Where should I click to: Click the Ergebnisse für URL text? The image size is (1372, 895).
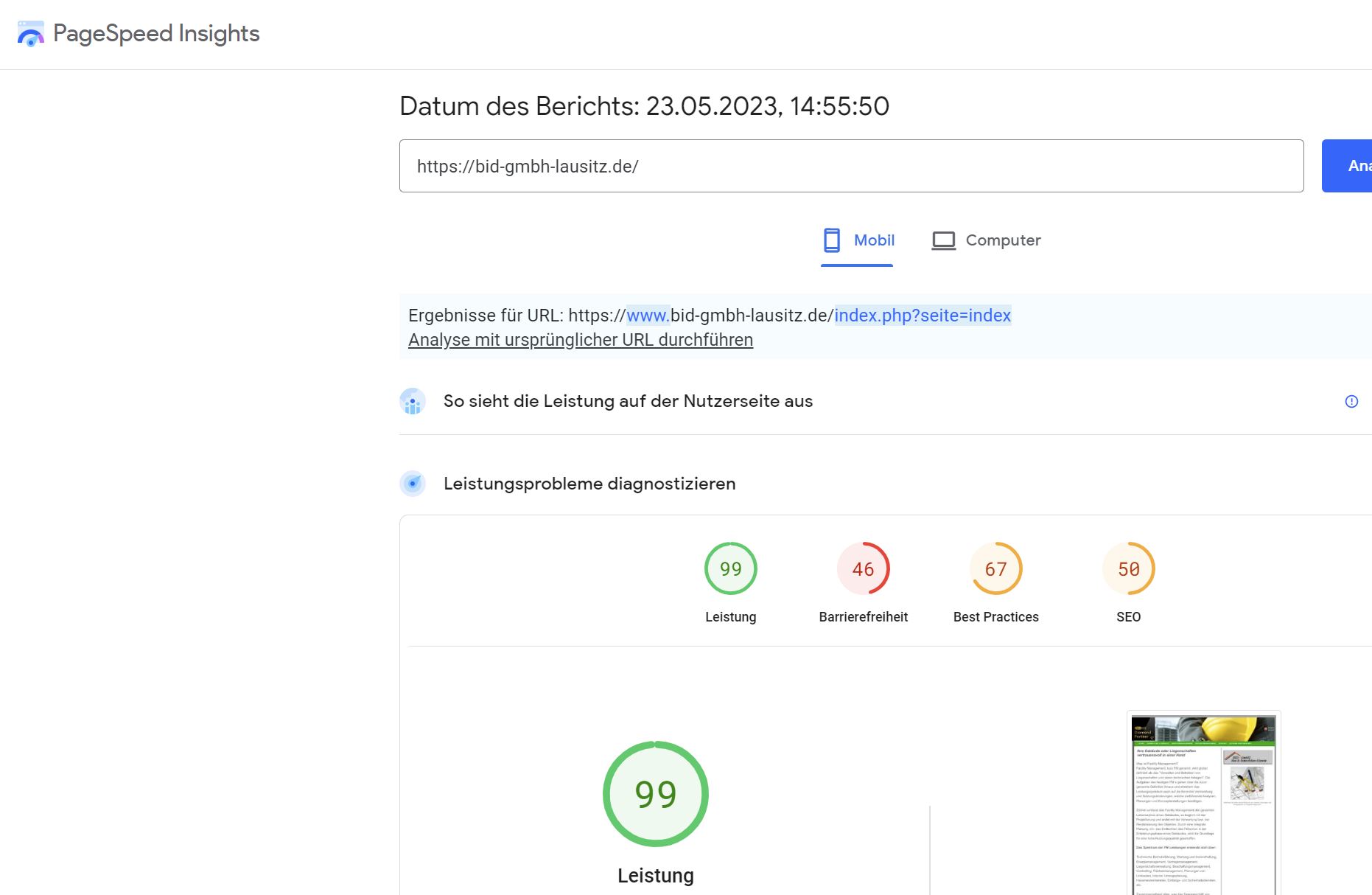(x=710, y=316)
